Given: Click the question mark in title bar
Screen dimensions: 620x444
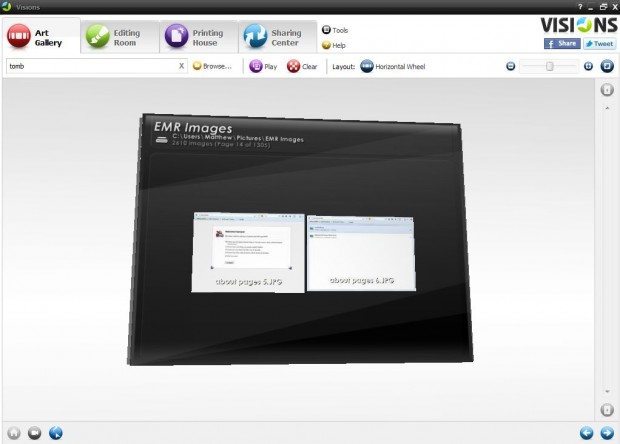Looking at the screenshot, I should pos(580,7).
